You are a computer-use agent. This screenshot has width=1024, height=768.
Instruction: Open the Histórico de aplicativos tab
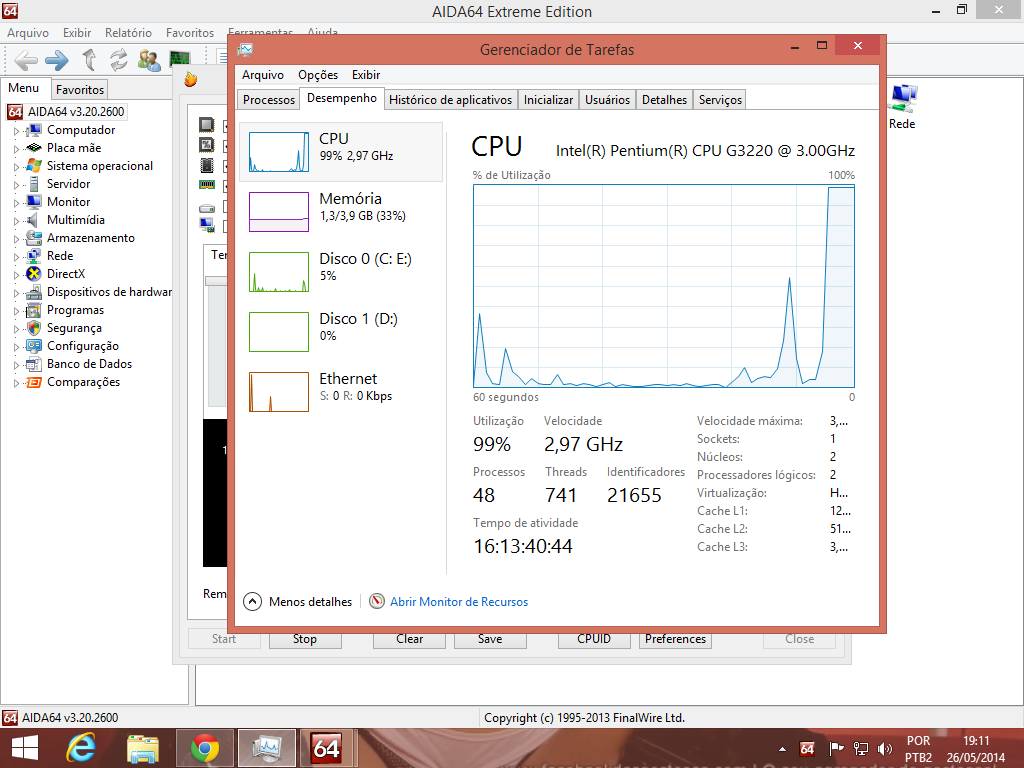coord(450,99)
